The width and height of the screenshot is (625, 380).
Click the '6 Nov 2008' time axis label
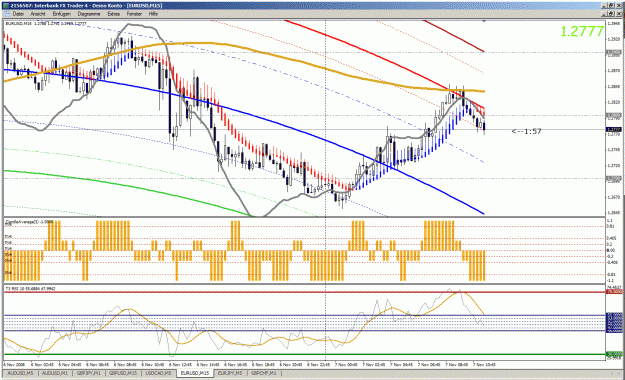click(x=14, y=364)
